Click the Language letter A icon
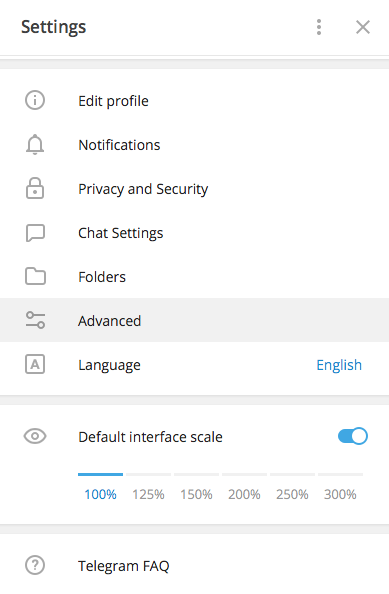This screenshot has height=594, width=389. coord(35,364)
